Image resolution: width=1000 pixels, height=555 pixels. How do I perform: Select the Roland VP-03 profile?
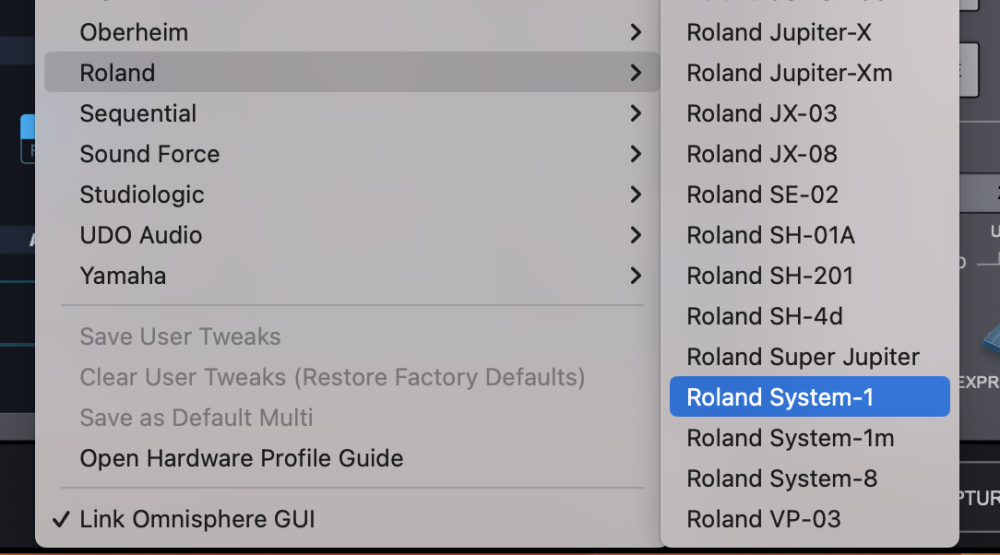(x=763, y=520)
